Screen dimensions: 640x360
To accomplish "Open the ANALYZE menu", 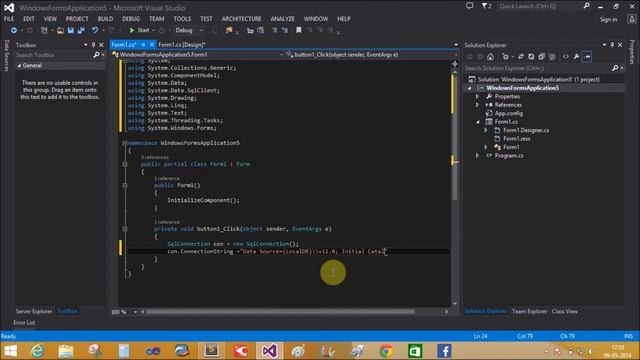I will click(x=282, y=19).
